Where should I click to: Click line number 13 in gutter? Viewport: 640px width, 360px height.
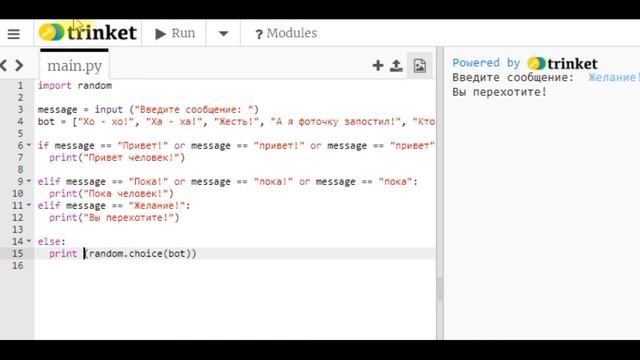coord(18,229)
